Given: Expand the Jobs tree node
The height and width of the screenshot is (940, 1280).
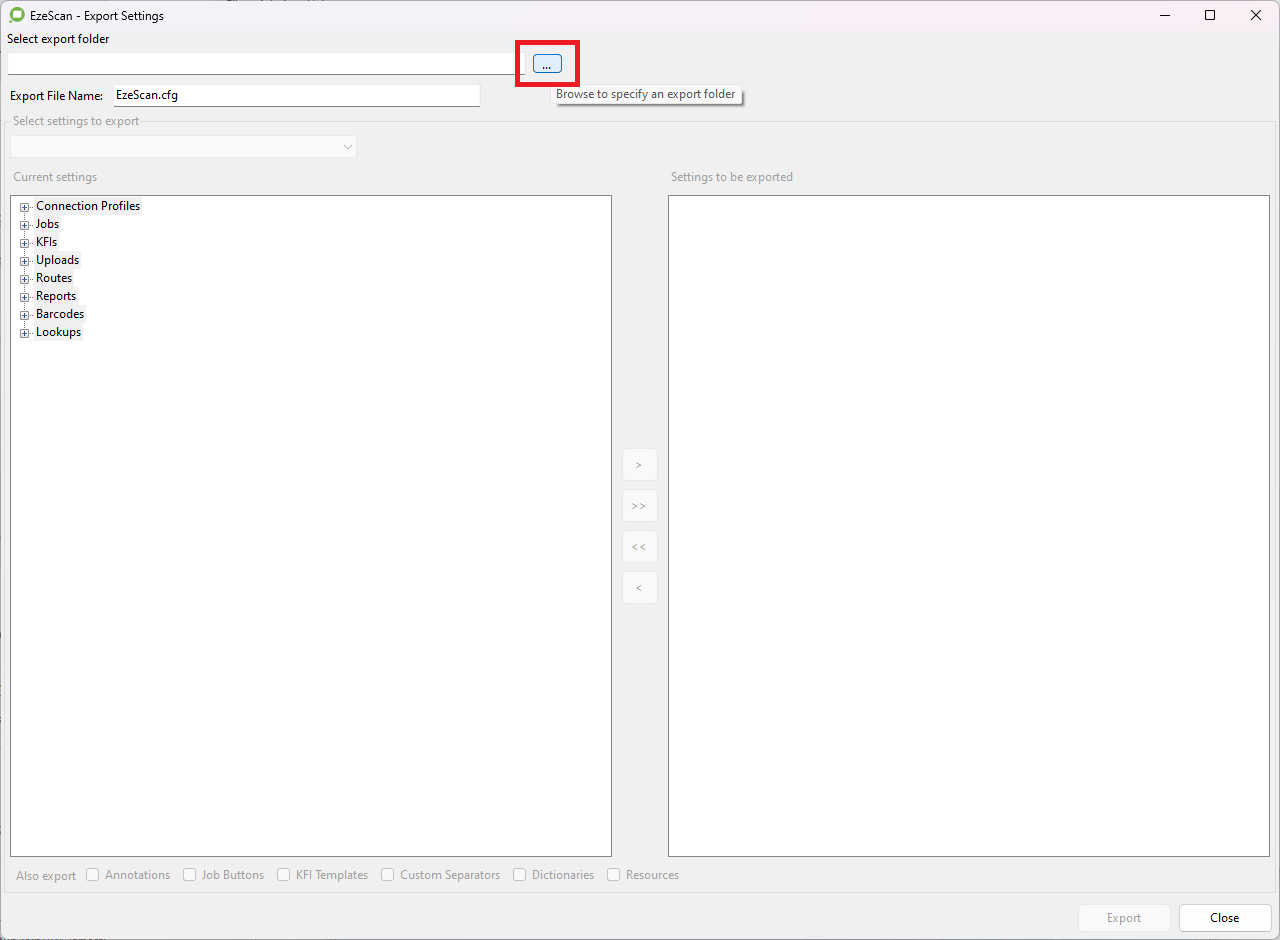Looking at the screenshot, I should pos(25,225).
